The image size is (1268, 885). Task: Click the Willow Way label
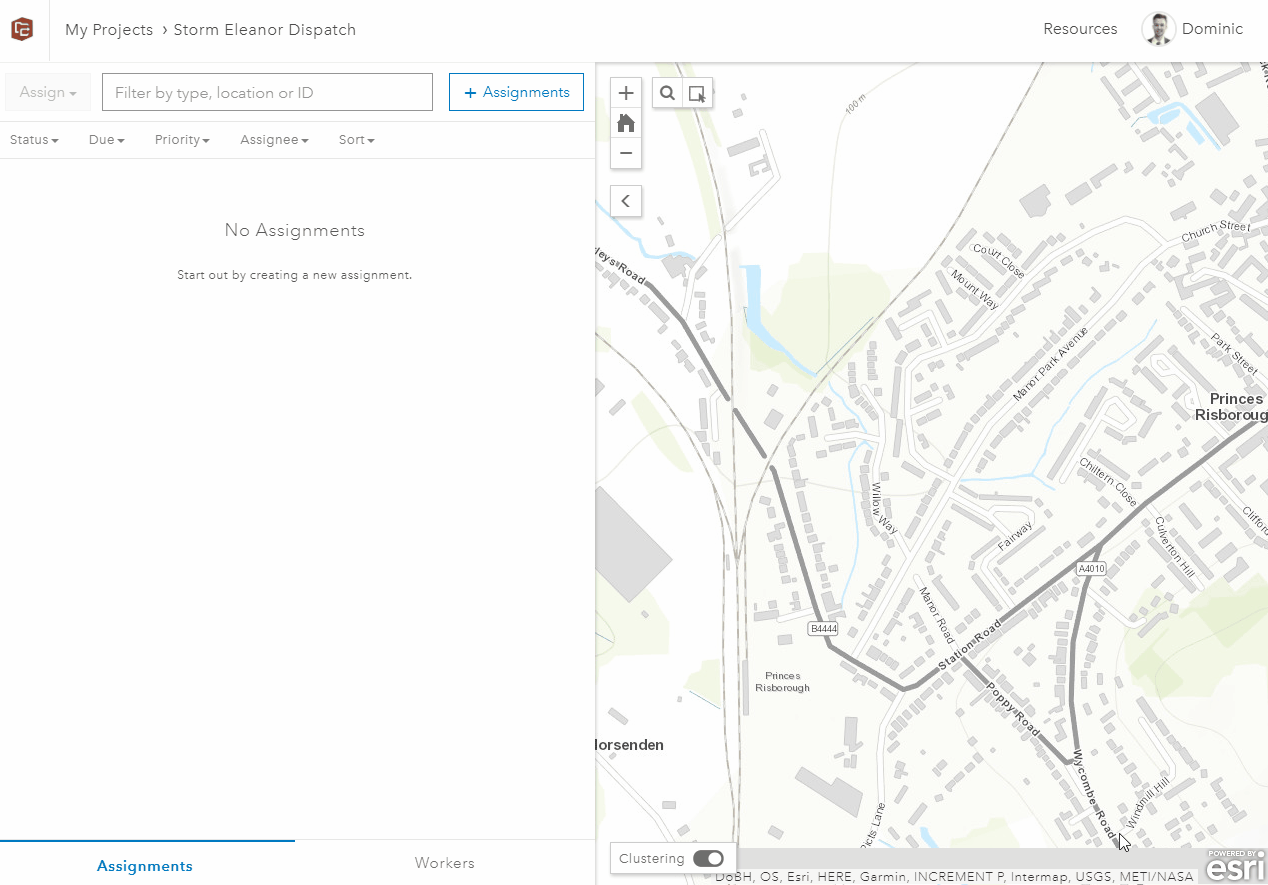882,508
